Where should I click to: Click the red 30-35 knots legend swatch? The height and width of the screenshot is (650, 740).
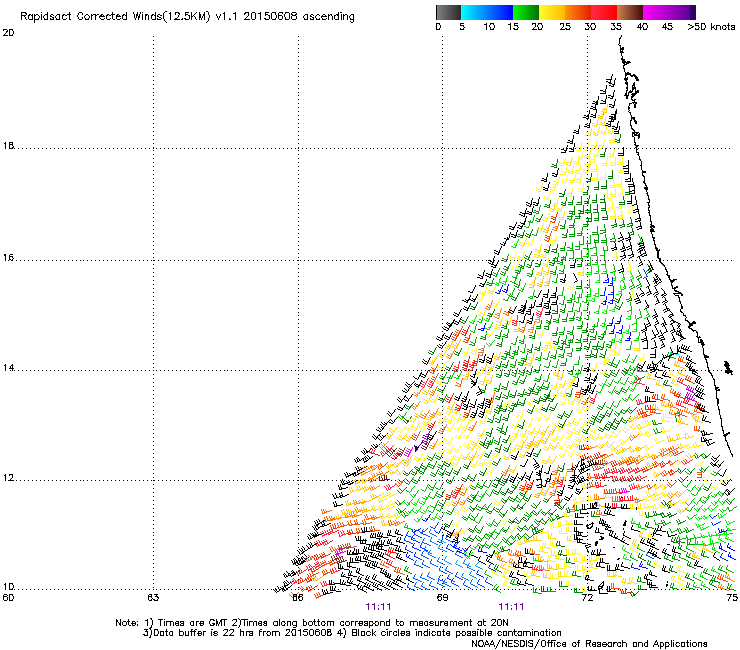[x=604, y=12]
